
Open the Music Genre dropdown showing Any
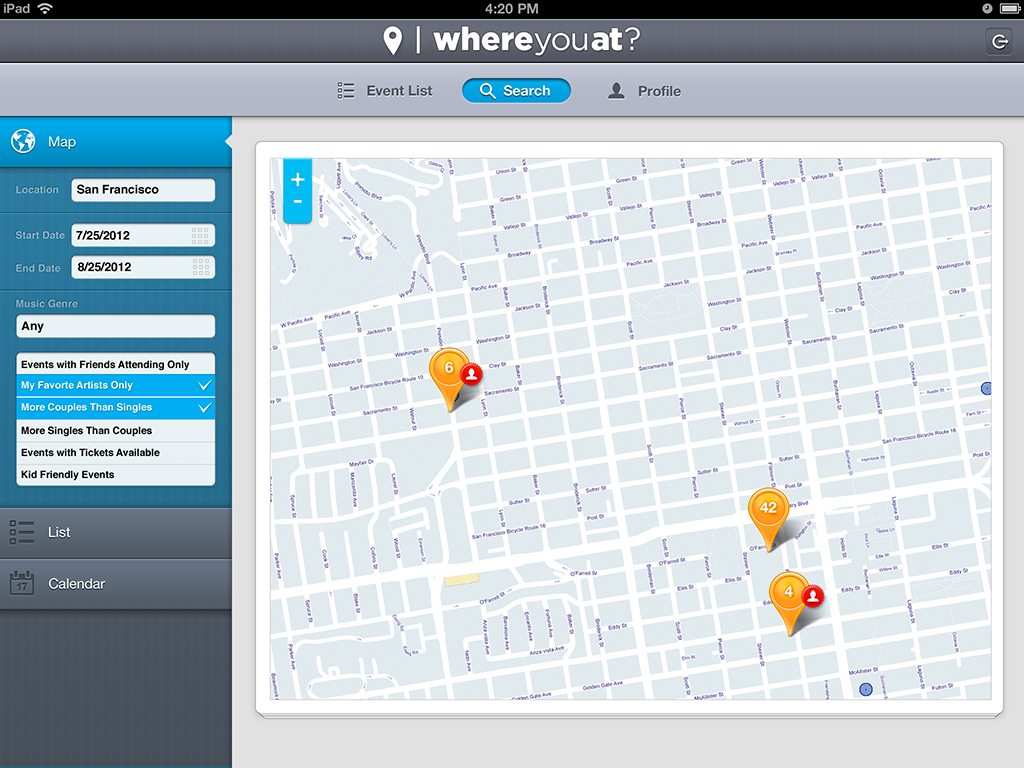click(116, 326)
